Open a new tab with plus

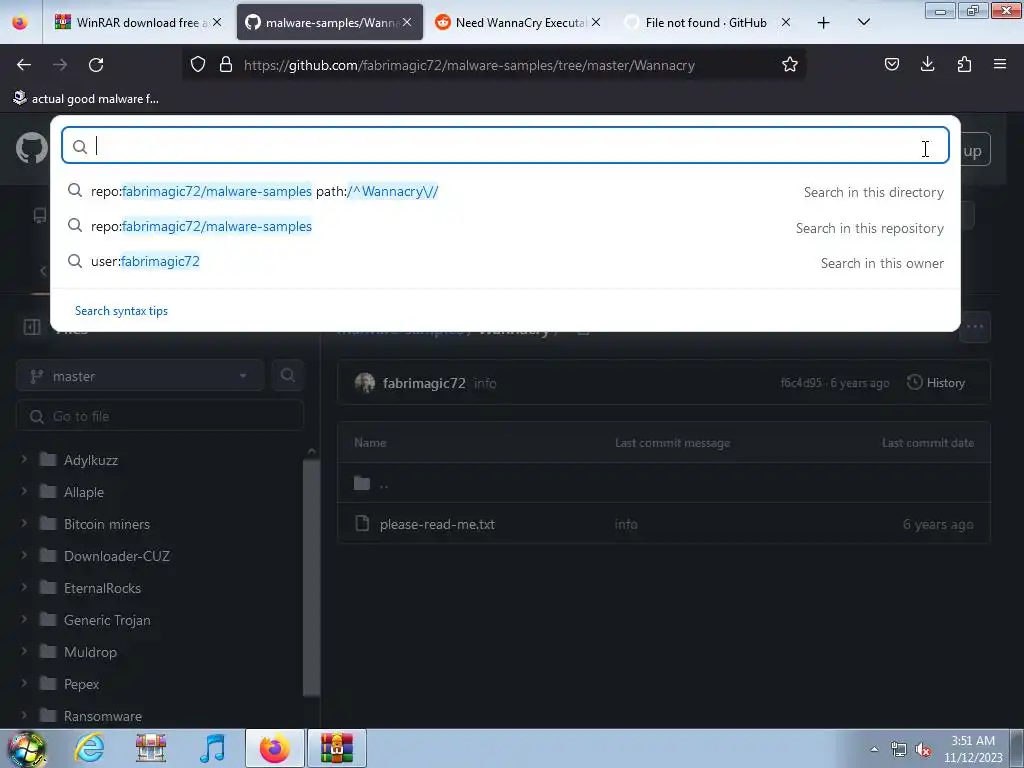824,23
